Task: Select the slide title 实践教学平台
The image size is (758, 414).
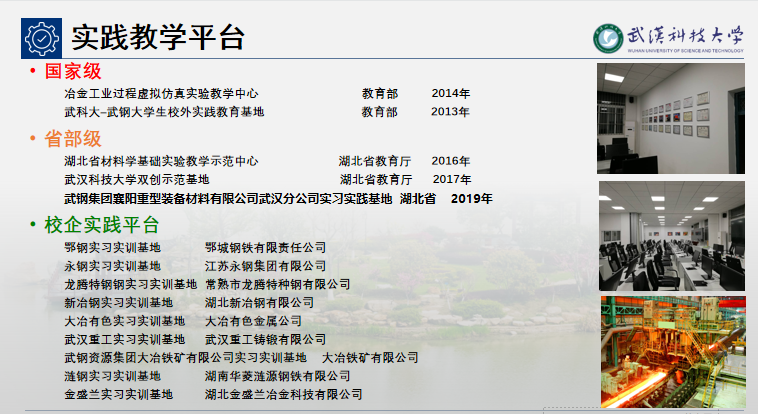Action: click(x=158, y=37)
